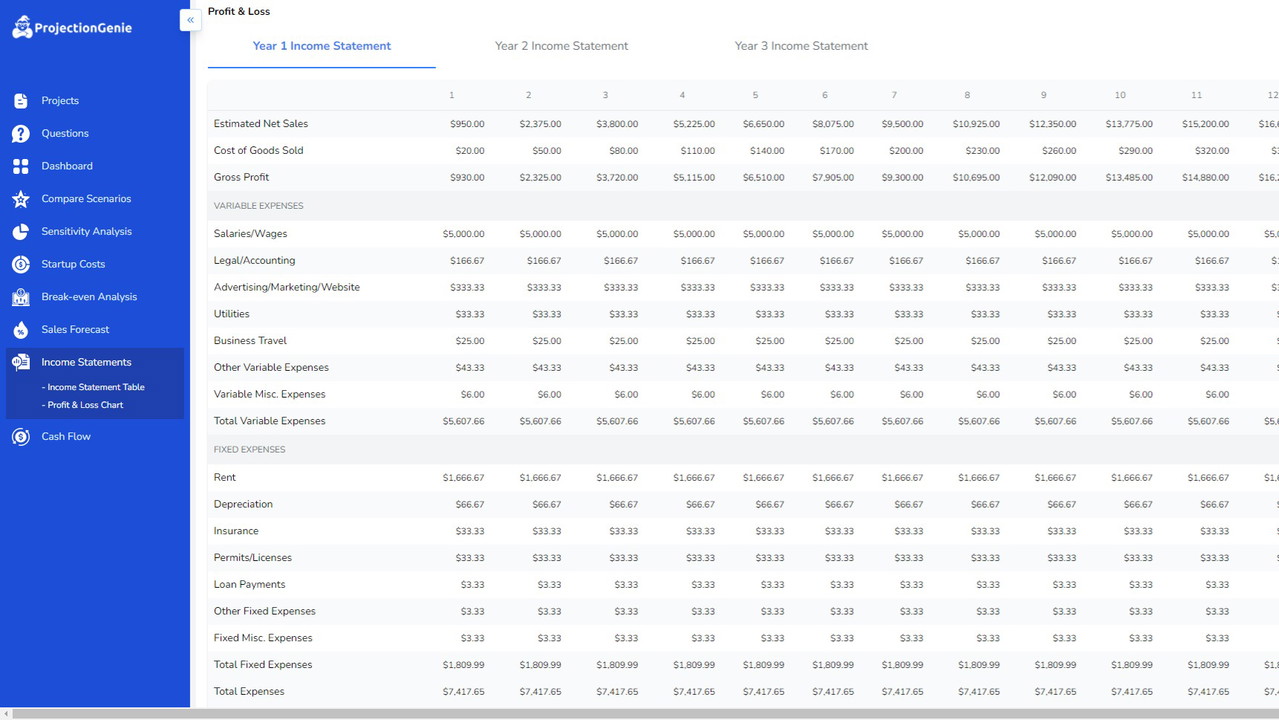The width and height of the screenshot is (1279, 720).
Task: Select Sensitivity Analysis menu label
Action: [x=86, y=232]
